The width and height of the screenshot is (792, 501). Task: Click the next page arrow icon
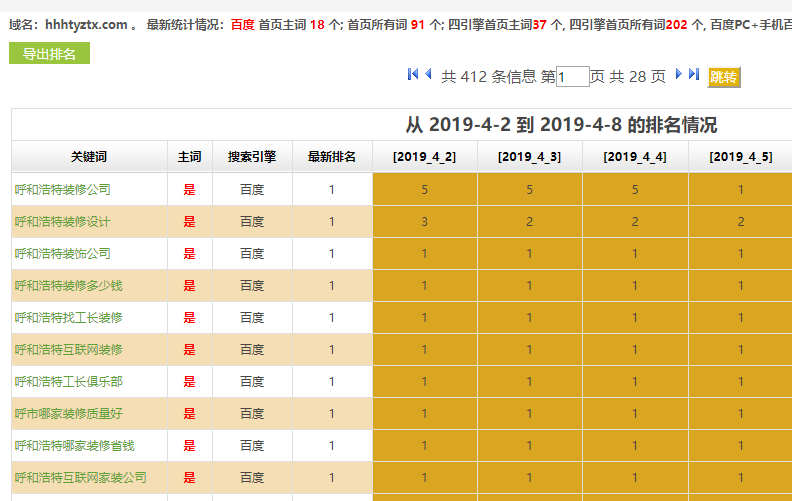coord(679,74)
